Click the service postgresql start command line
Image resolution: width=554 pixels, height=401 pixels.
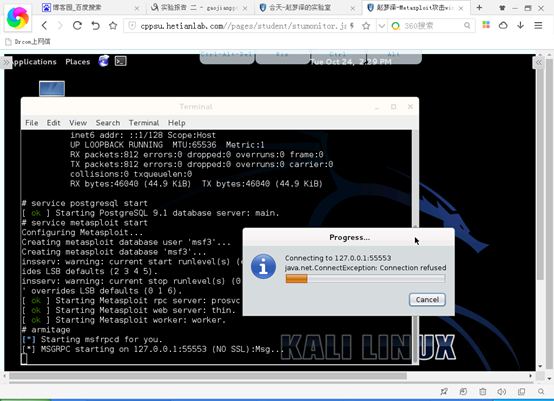(x=85, y=203)
